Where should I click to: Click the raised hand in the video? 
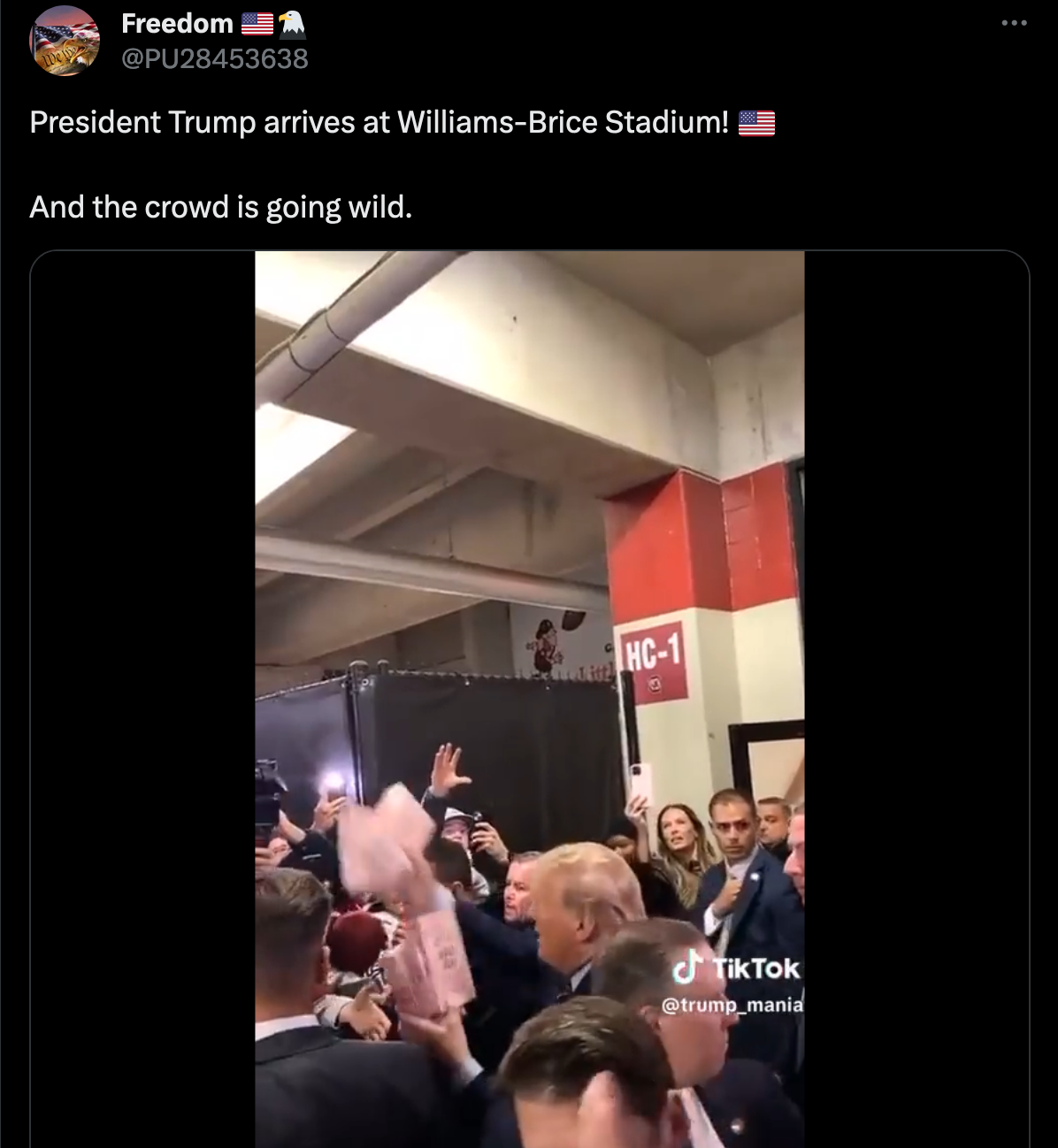point(448,768)
